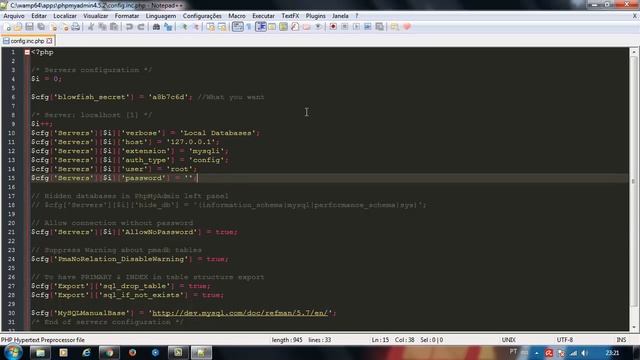
Task: Open the Visualizar menu
Action: coord(96,16)
